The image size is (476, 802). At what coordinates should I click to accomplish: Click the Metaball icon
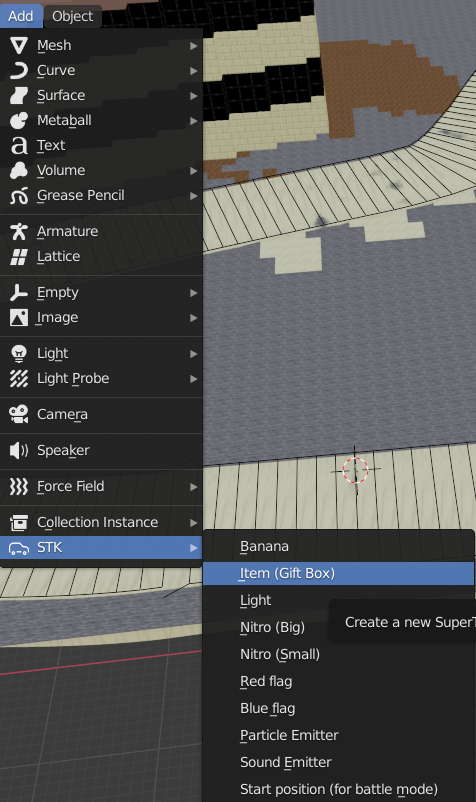tap(19, 121)
